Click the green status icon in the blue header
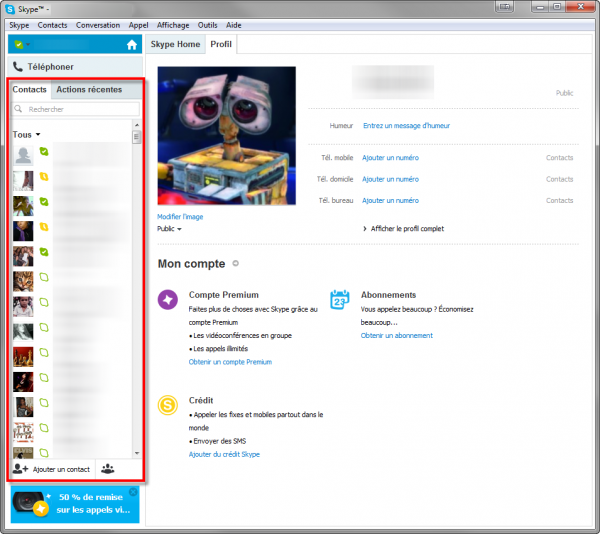This screenshot has width=600, height=534. pyautogui.click(x=18, y=44)
